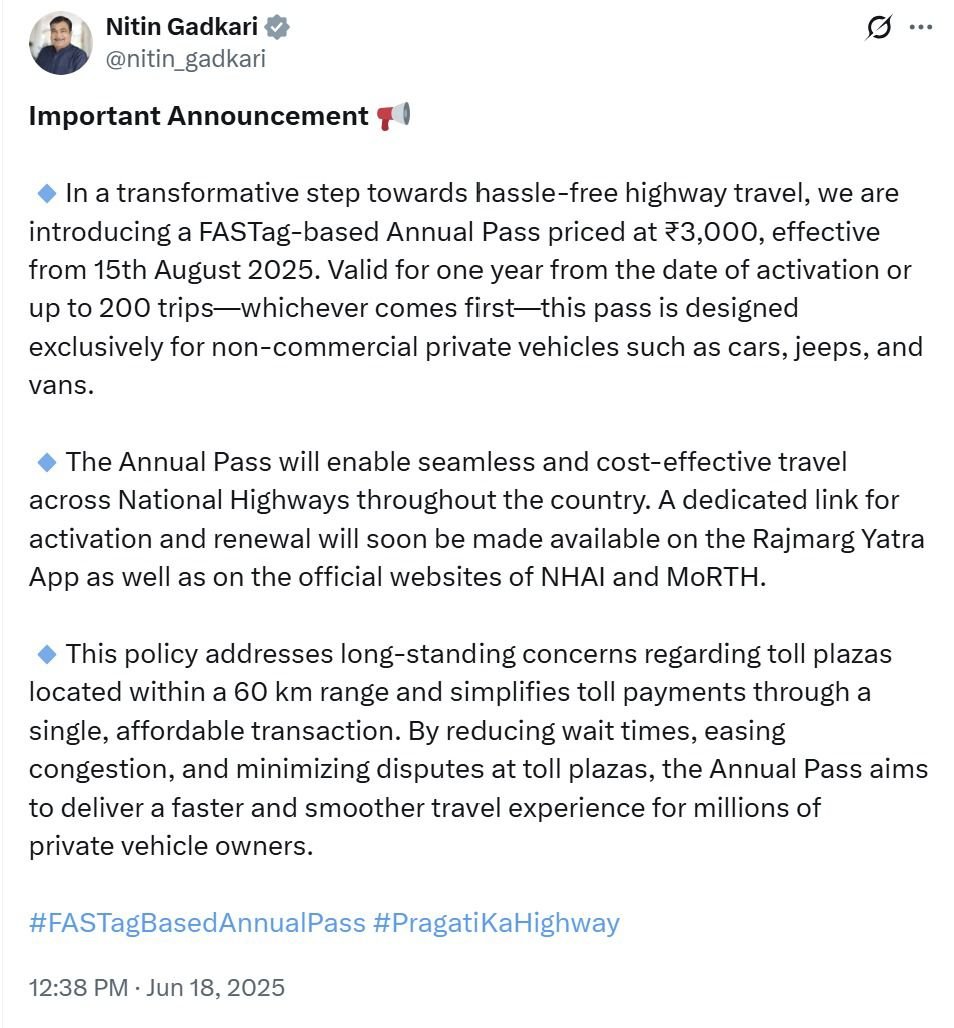This screenshot has height=1028, width=954.
Task: Click the megaphone emoji
Action: pyautogui.click(x=393, y=117)
